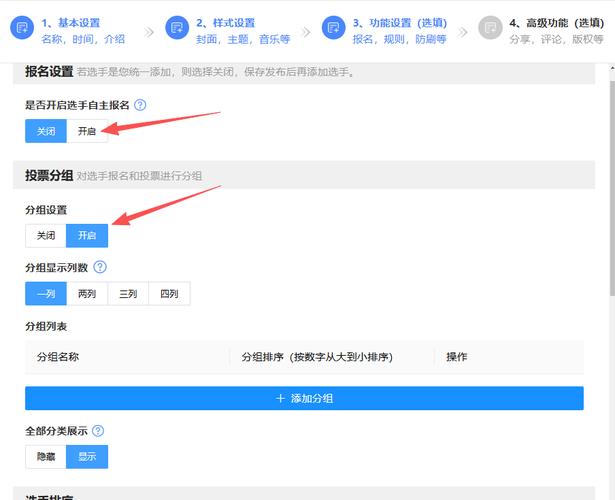
Task: Click grey step 4 高级功能 circle icon
Action: (490, 27)
